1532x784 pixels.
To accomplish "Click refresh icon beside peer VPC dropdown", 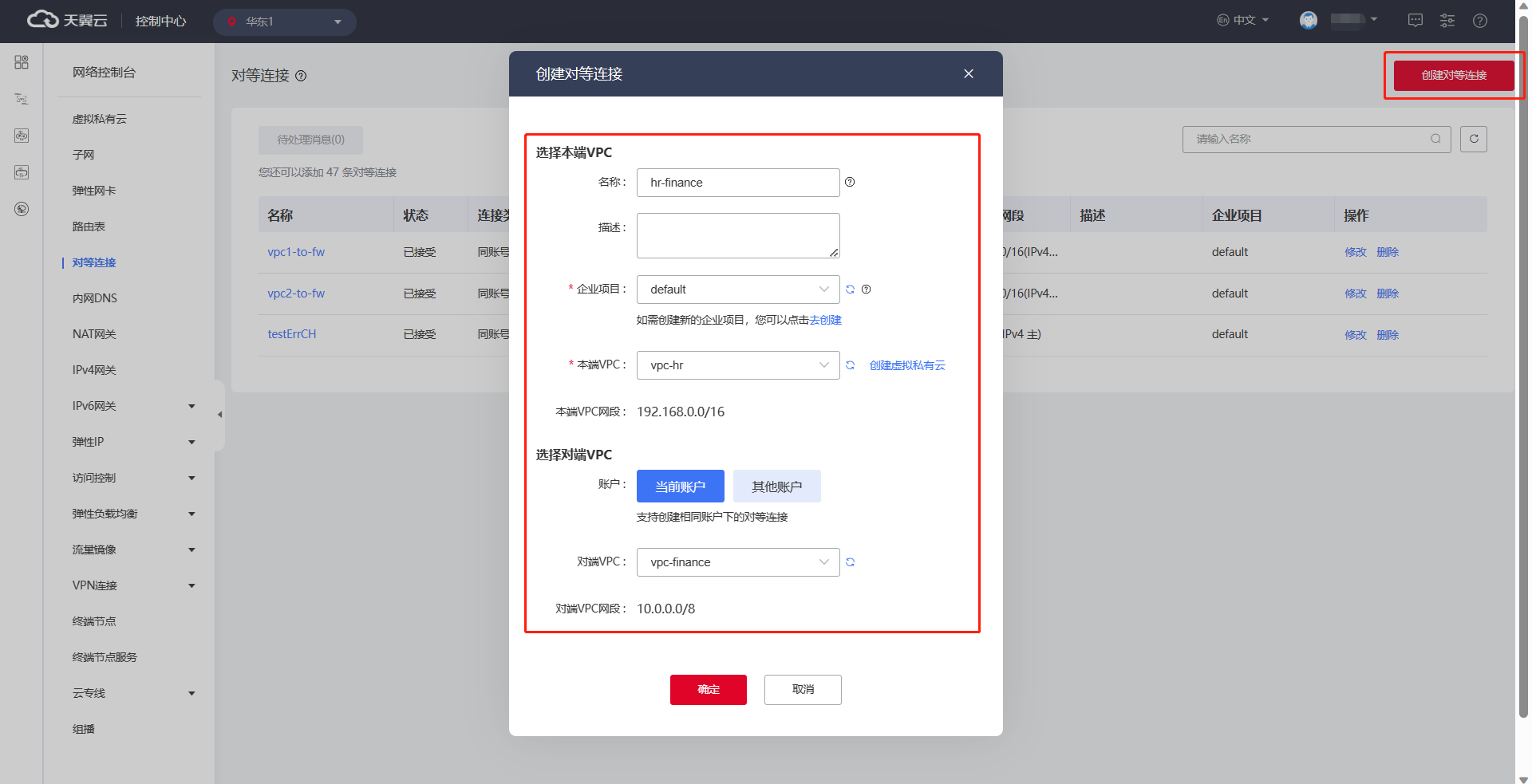I will click(x=850, y=562).
